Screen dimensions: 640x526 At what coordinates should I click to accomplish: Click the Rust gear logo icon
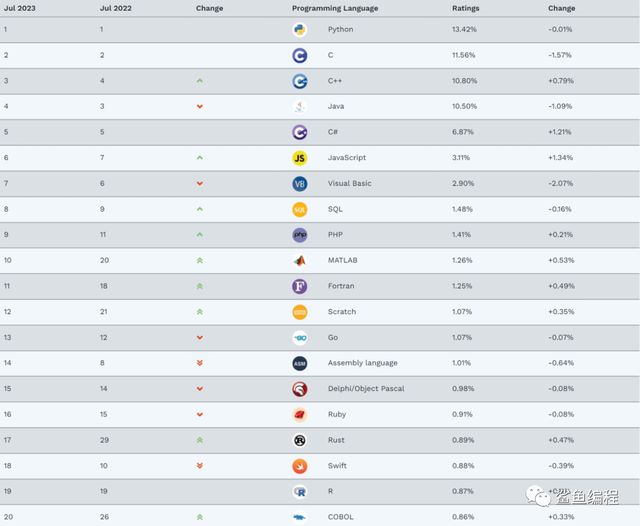tap(300, 440)
